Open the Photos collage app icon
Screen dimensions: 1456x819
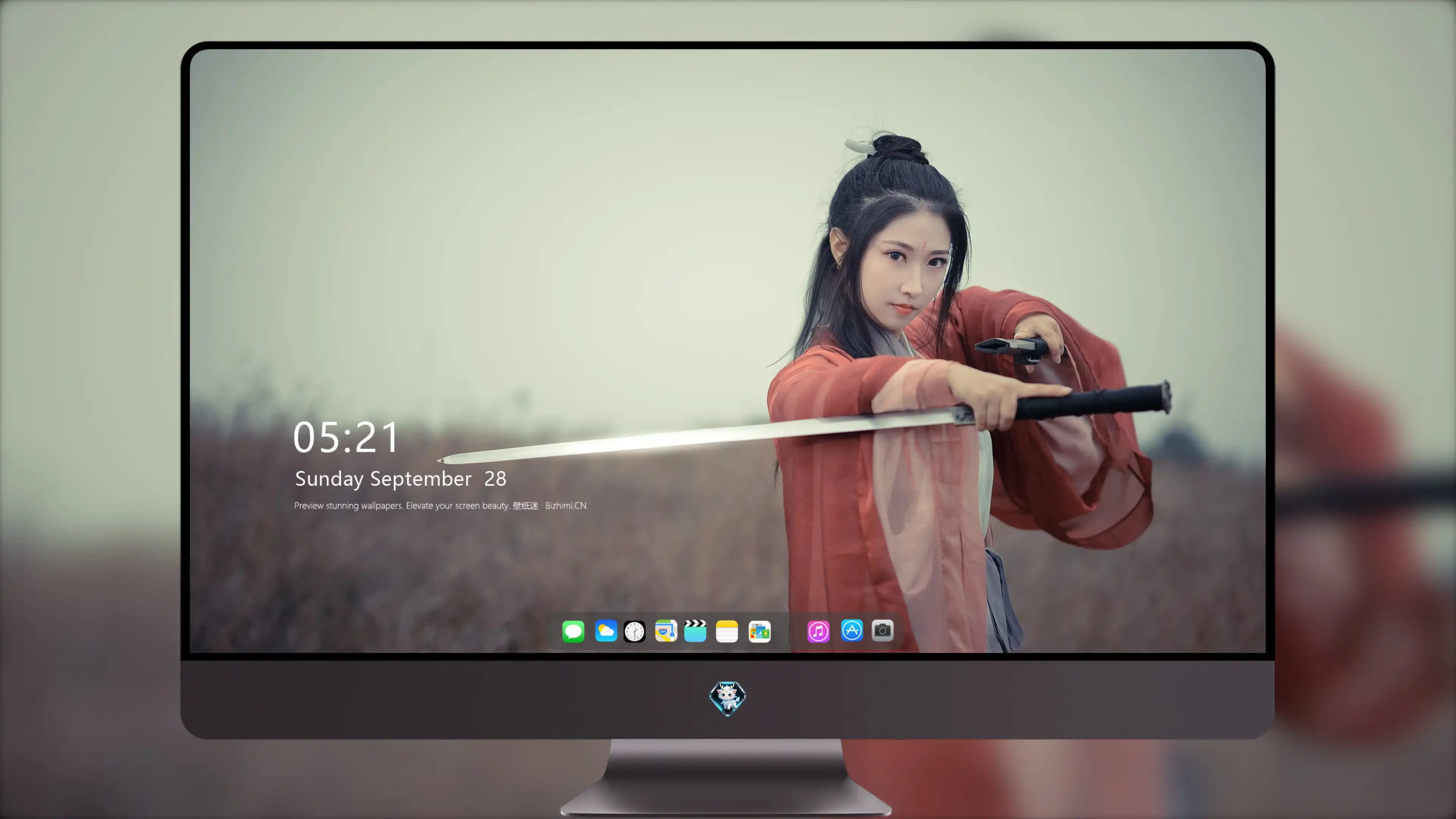(759, 631)
